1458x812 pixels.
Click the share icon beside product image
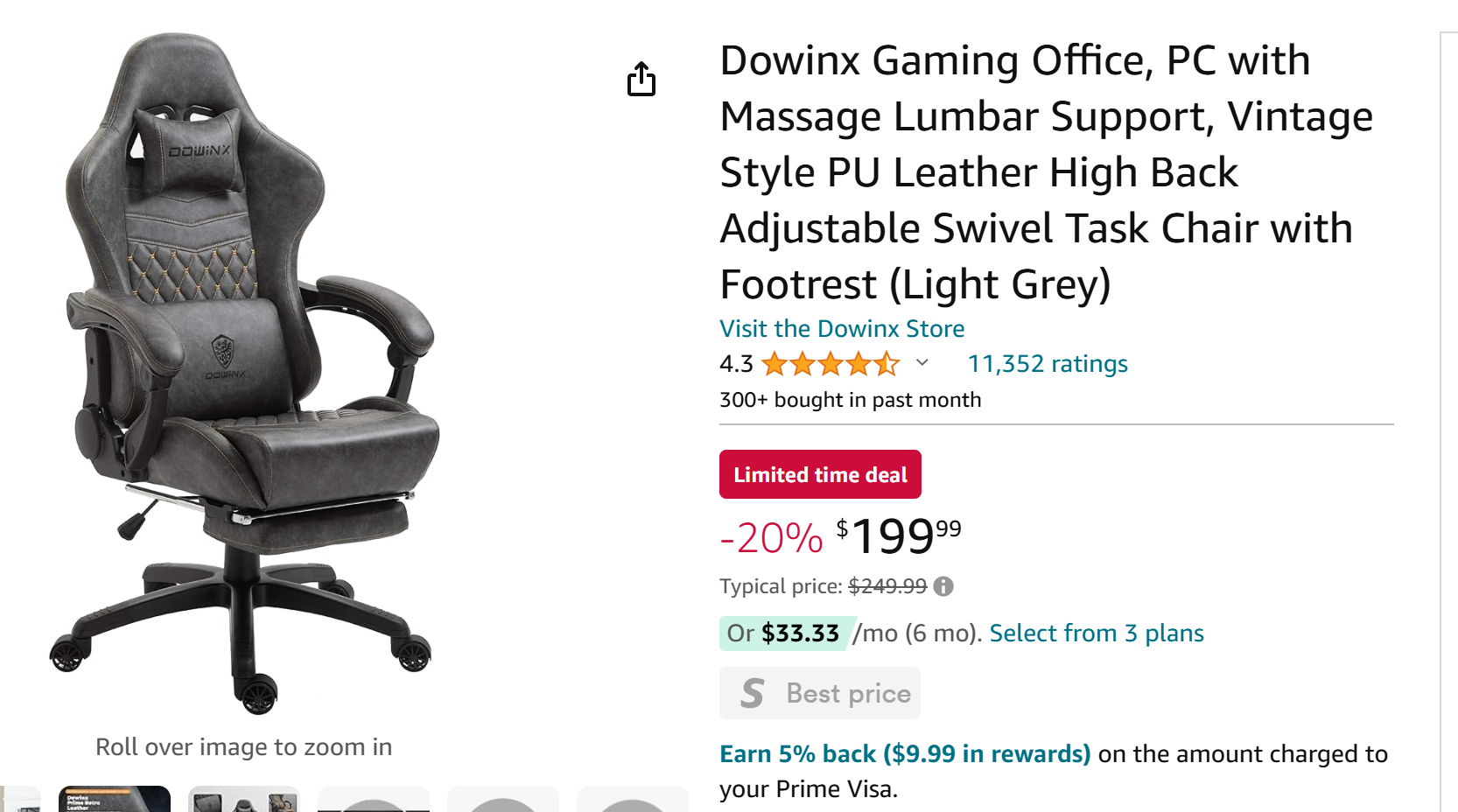pos(641,79)
